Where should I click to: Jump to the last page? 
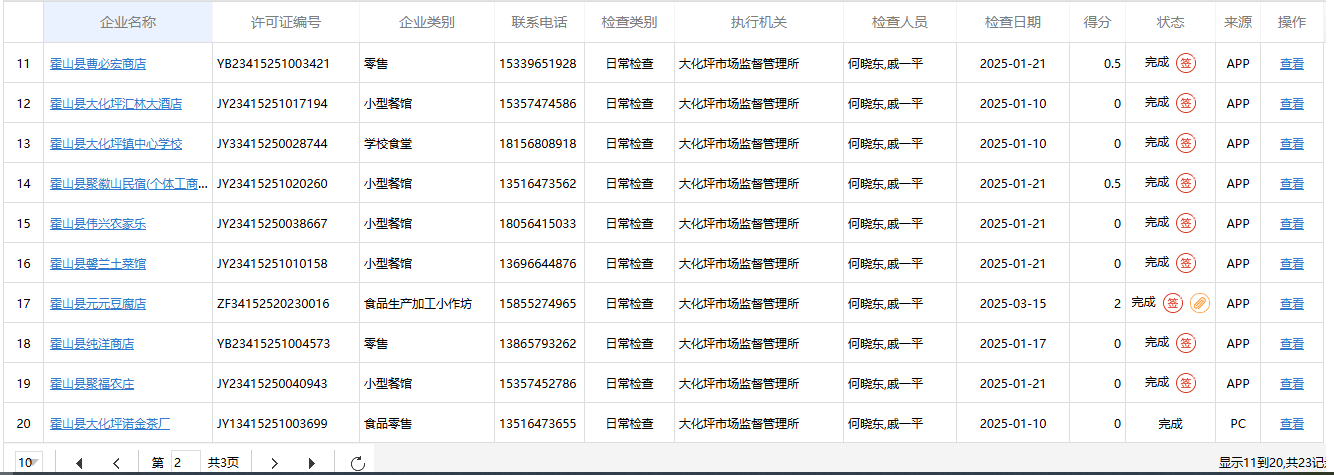coord(311,463)
